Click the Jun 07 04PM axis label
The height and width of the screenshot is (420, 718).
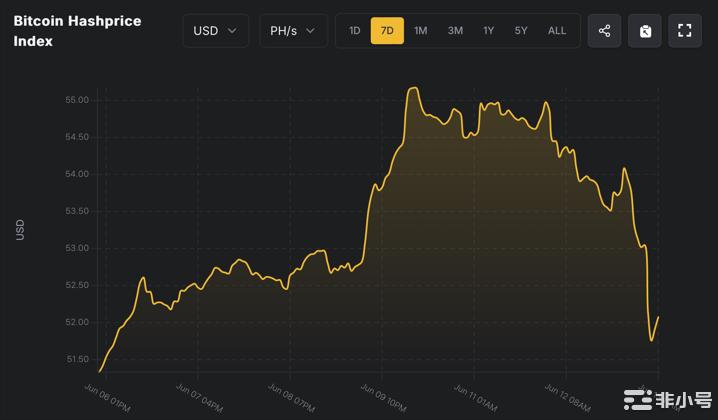pos(200,398)
